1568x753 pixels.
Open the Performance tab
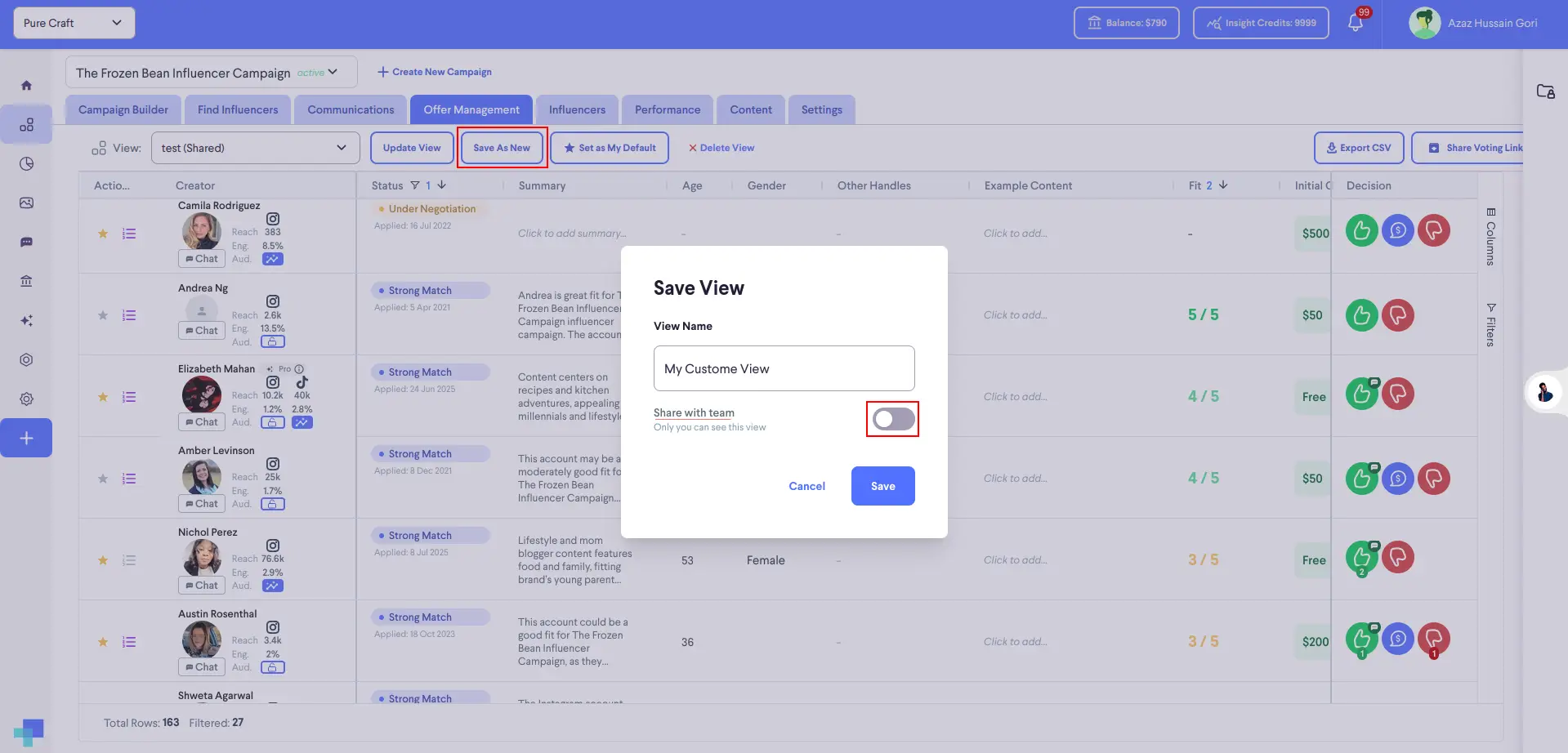click(x=668, y=109)
